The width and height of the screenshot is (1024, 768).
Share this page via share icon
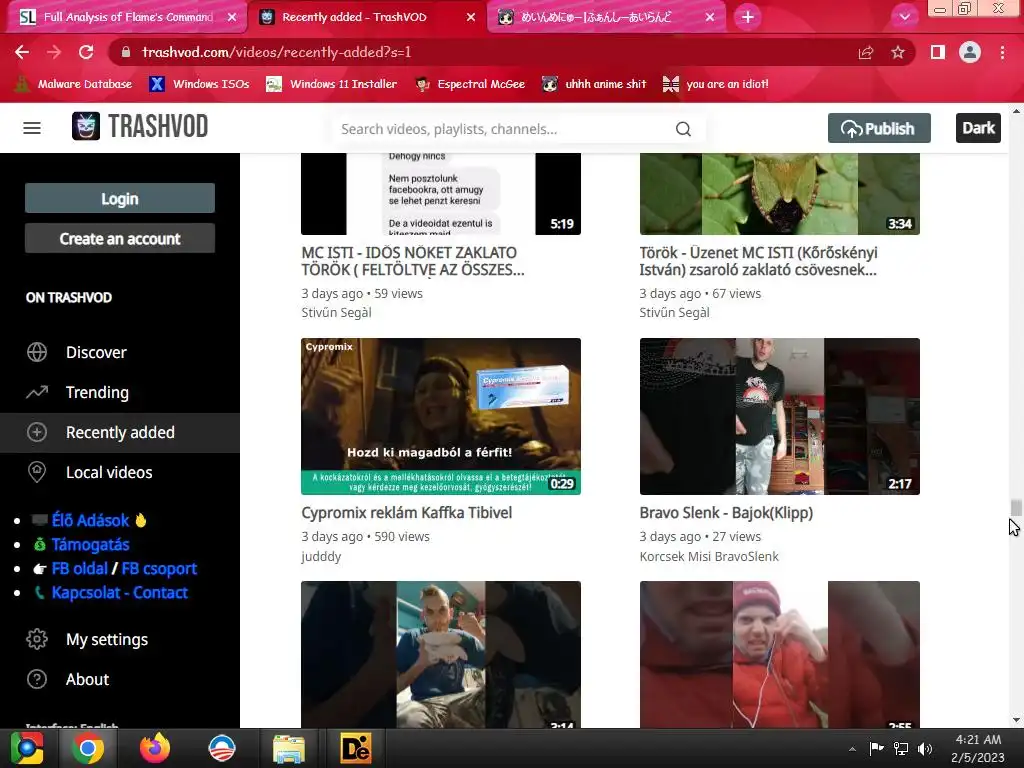pos(866,52)
